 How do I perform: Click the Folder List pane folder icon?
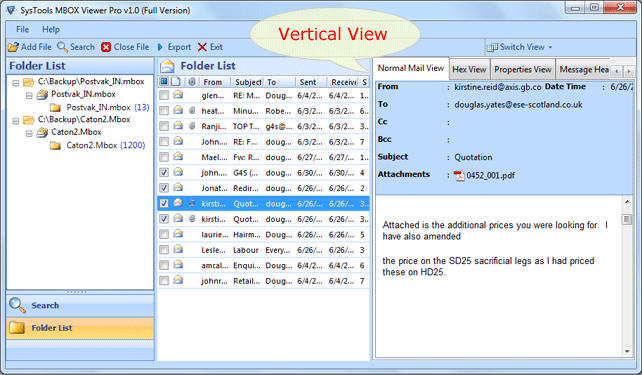click(17, 328)
